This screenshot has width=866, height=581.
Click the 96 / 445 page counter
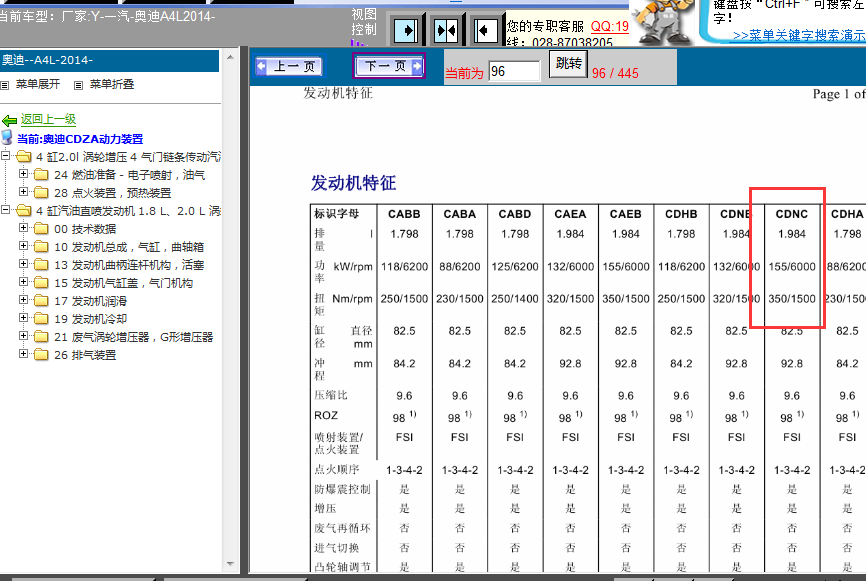click(x=615, y=73)
